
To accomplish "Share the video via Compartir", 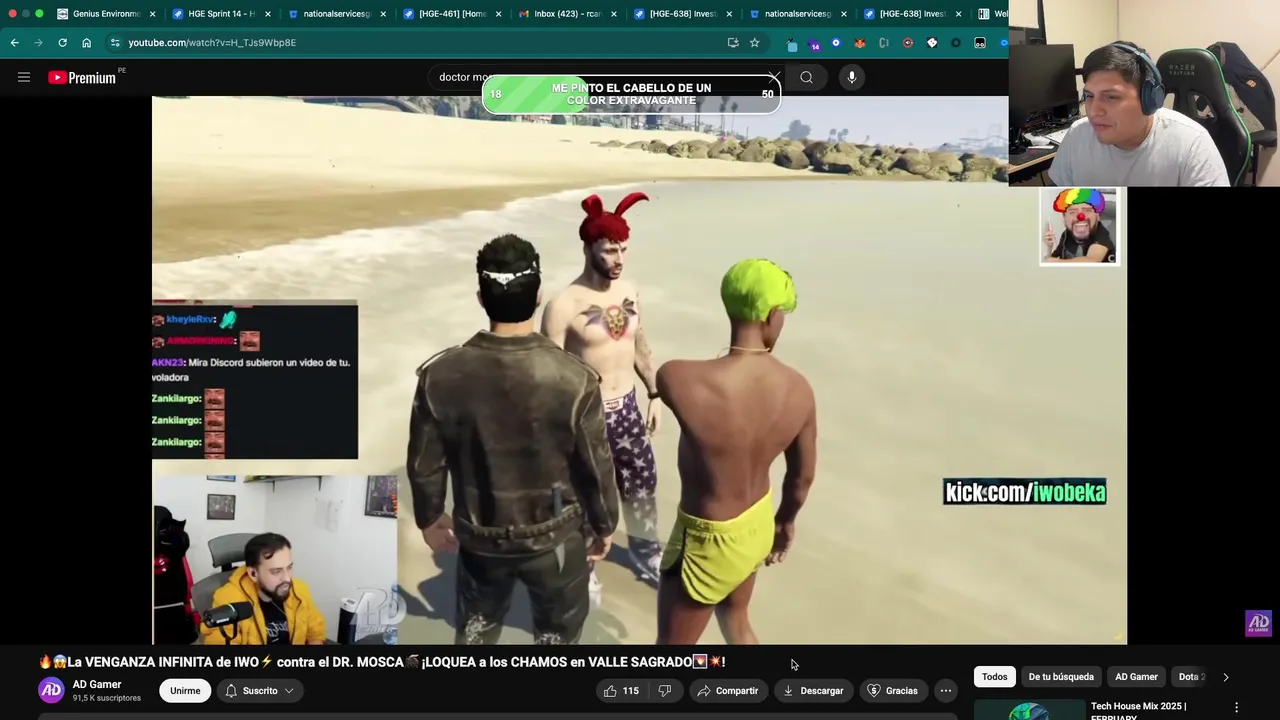I will pyautogui.click(x=728, y=690).
